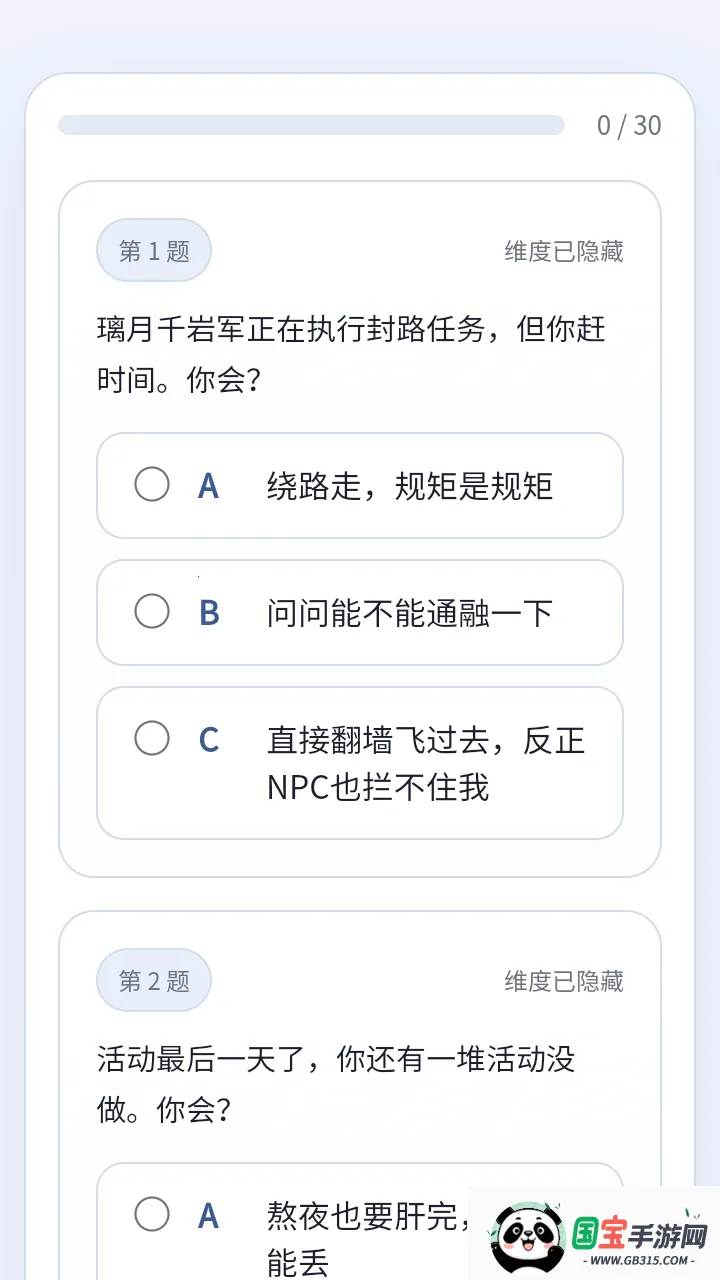This screenshot has height=1280, width=720.
Task: Click the letter B of 通融 option
Action: [x=208, y=612]
